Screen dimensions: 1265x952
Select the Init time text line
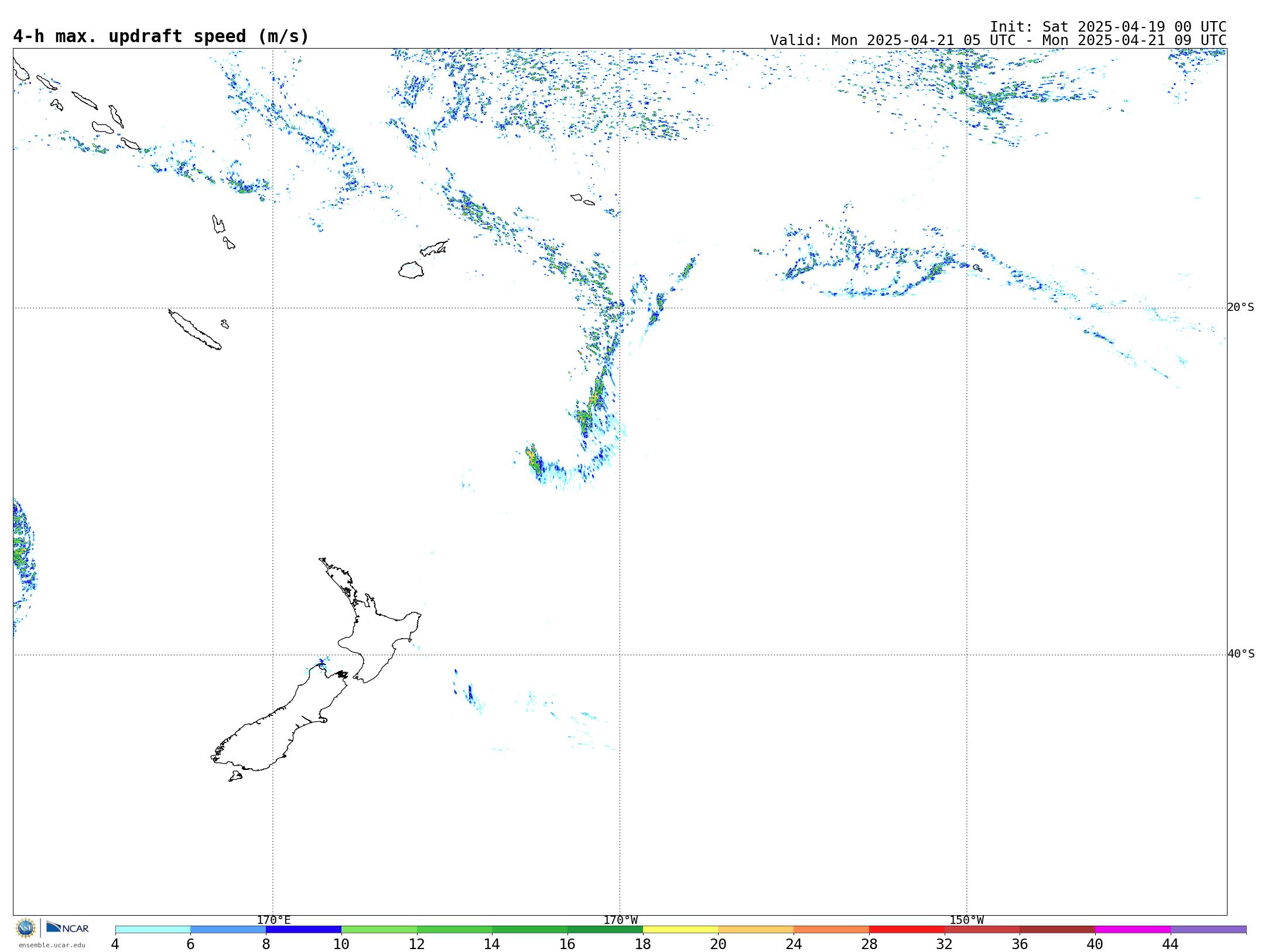1108,27
